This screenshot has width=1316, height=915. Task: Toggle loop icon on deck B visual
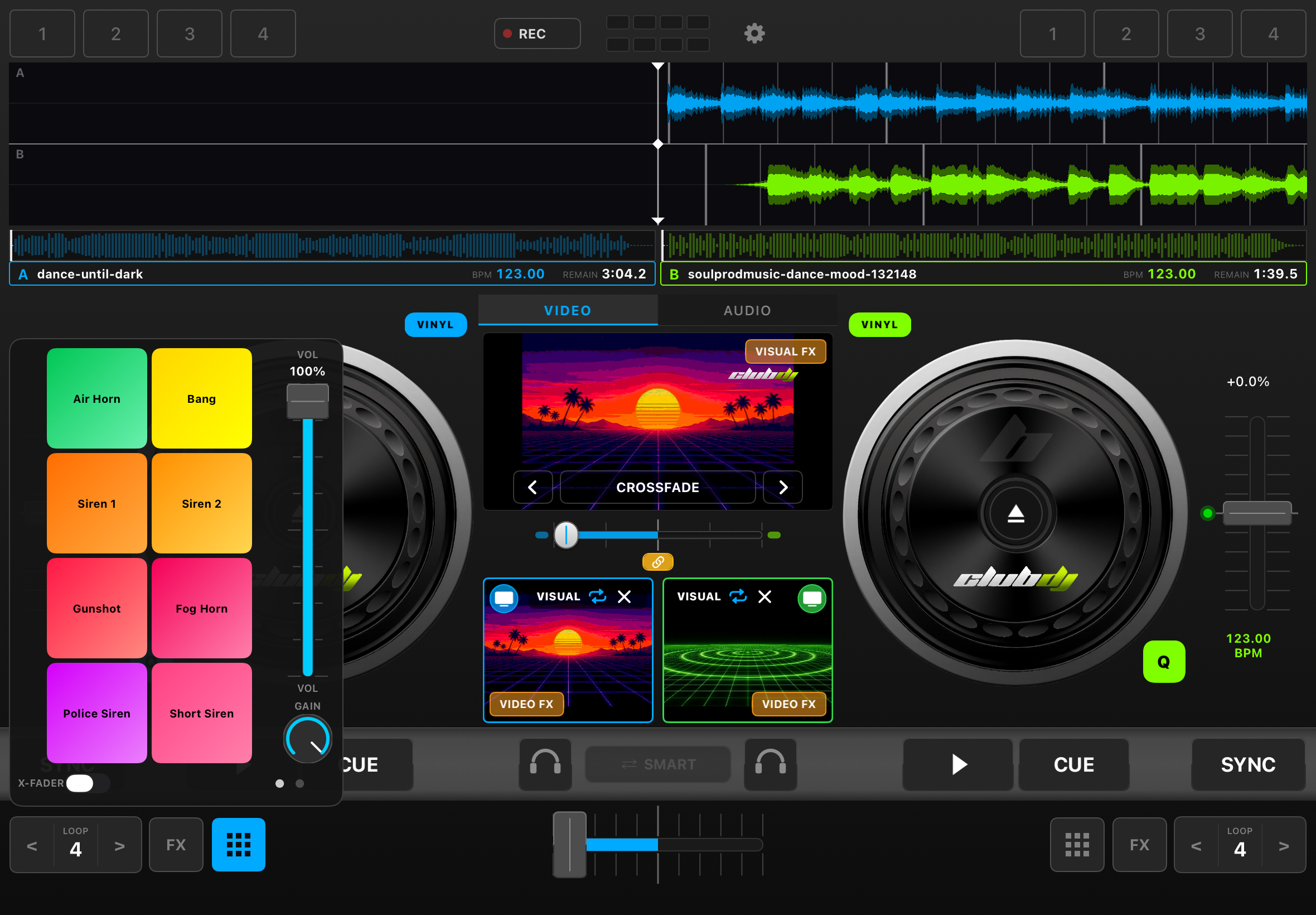click(738, 597)
